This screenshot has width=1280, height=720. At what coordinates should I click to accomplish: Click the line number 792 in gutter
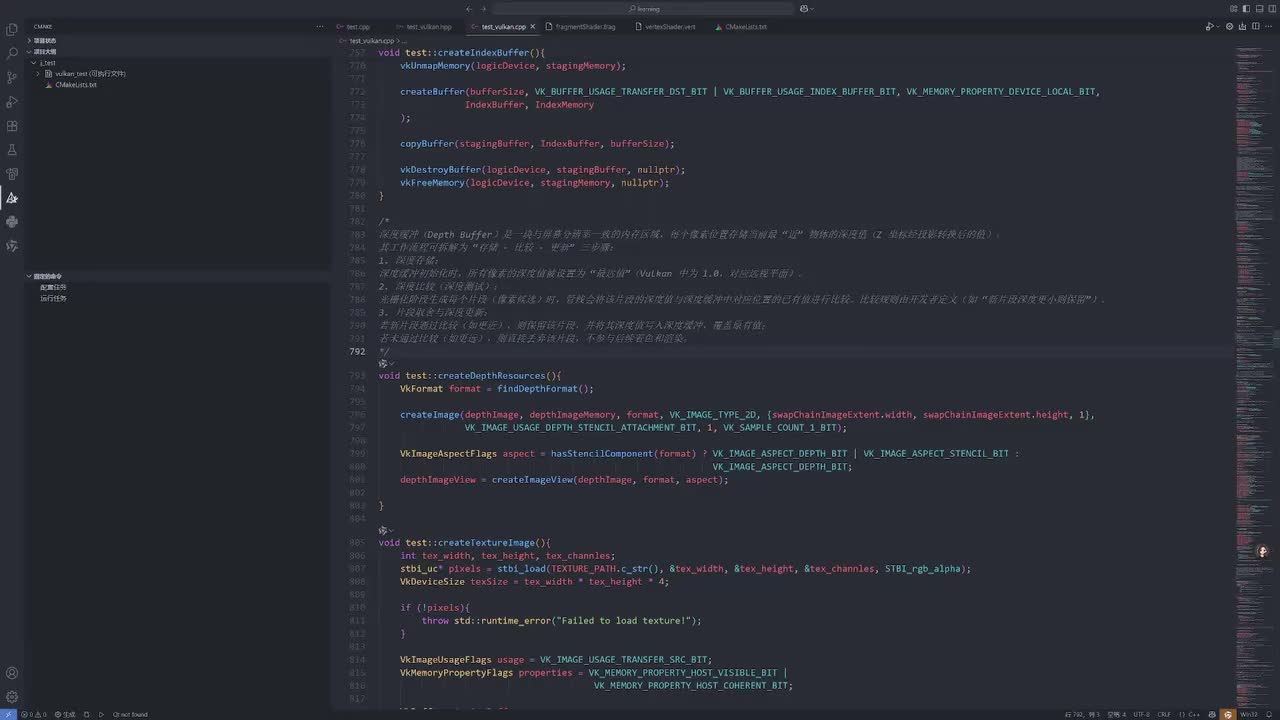tap(357, 351)
